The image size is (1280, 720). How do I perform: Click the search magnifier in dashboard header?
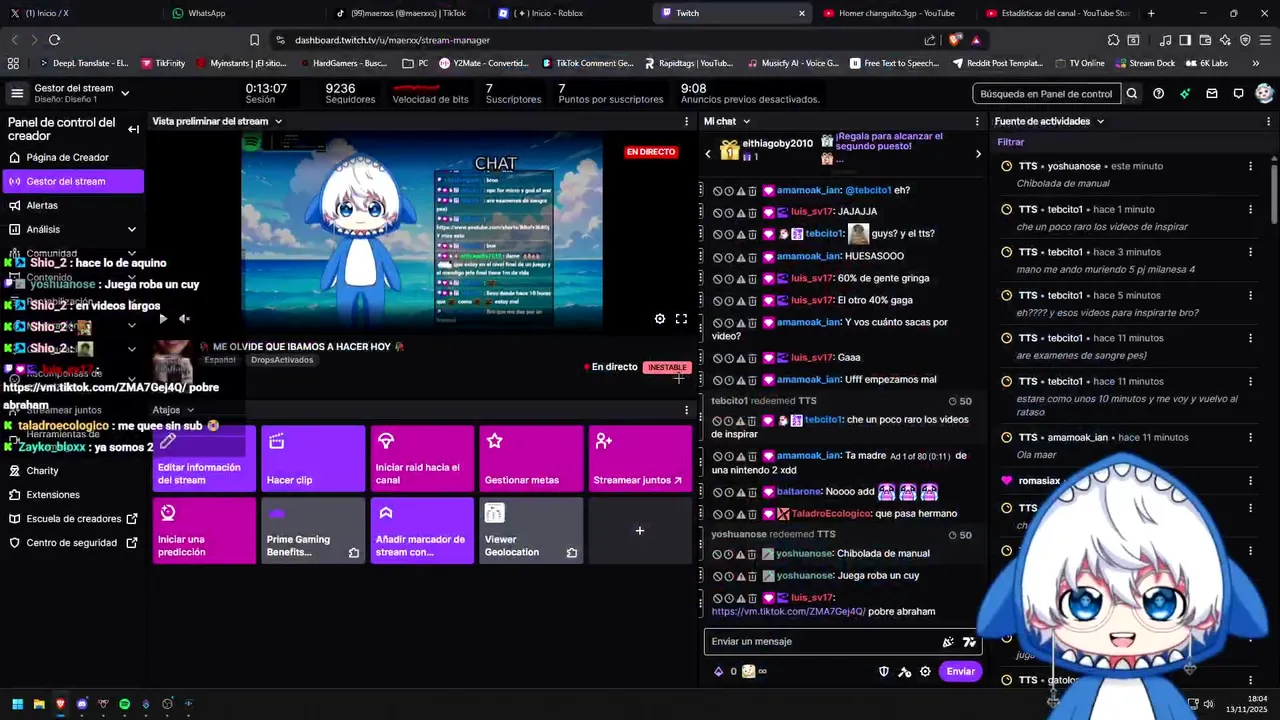click(1132, 93)
